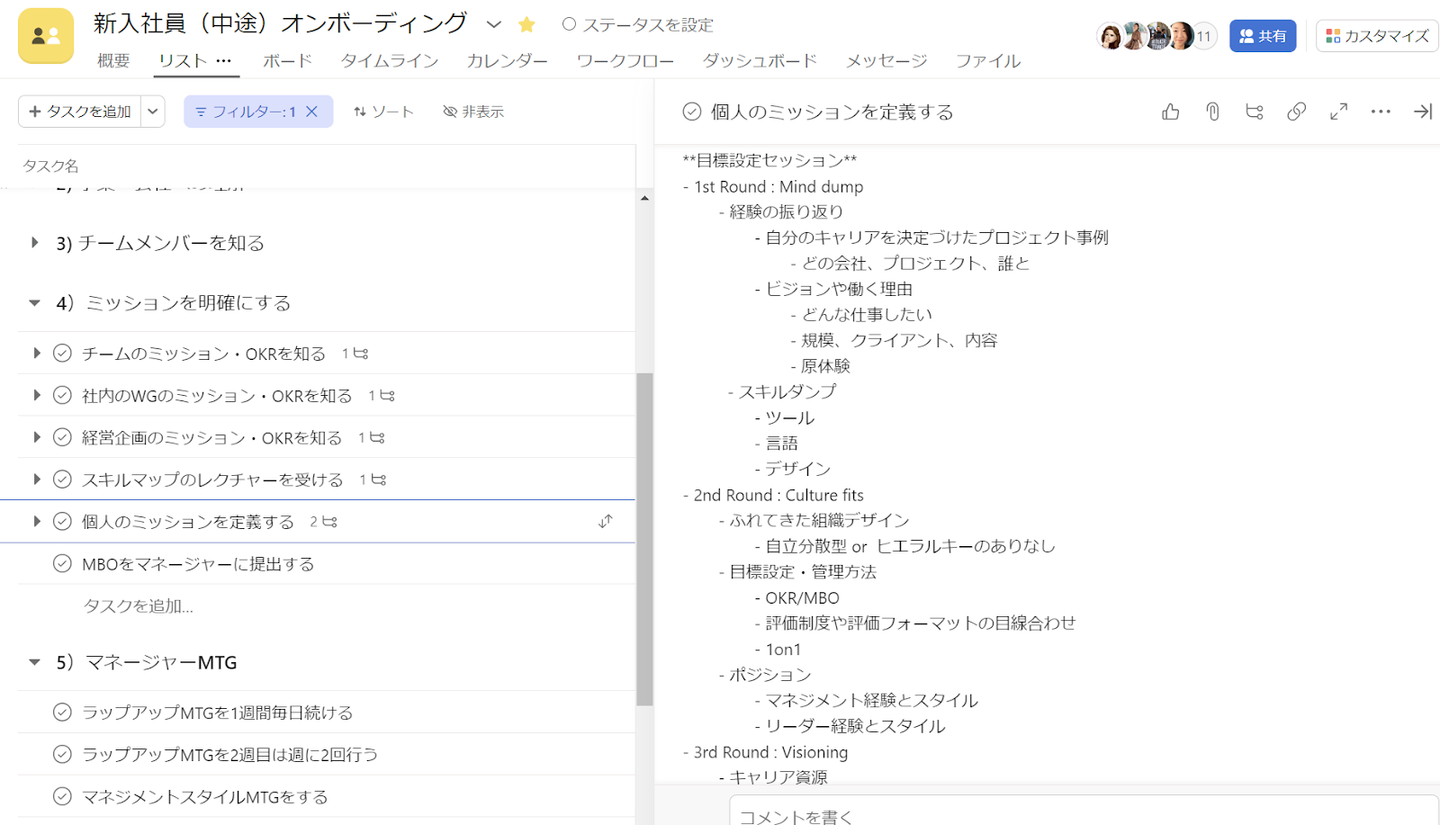Screen dimensions: 1440x825
Task: Open the three-dot more actions menu
Action: click(x=1381, y=112)
